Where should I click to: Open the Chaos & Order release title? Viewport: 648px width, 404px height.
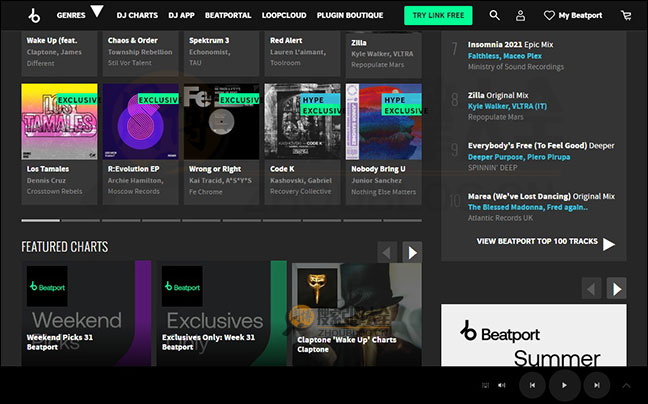click(133, 40)
